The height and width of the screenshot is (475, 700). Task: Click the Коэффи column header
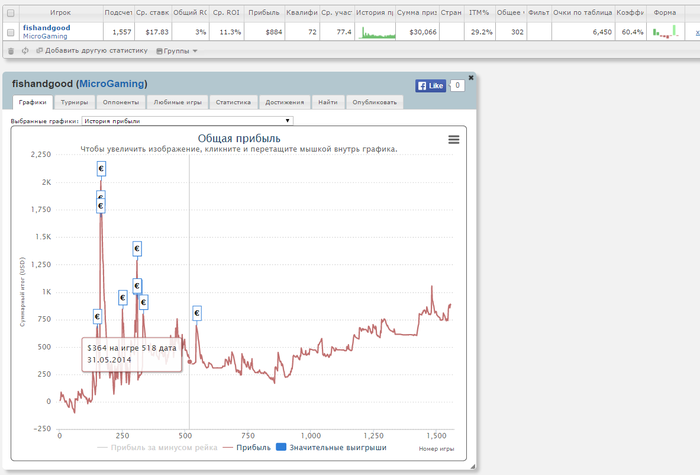pos(630,13)
